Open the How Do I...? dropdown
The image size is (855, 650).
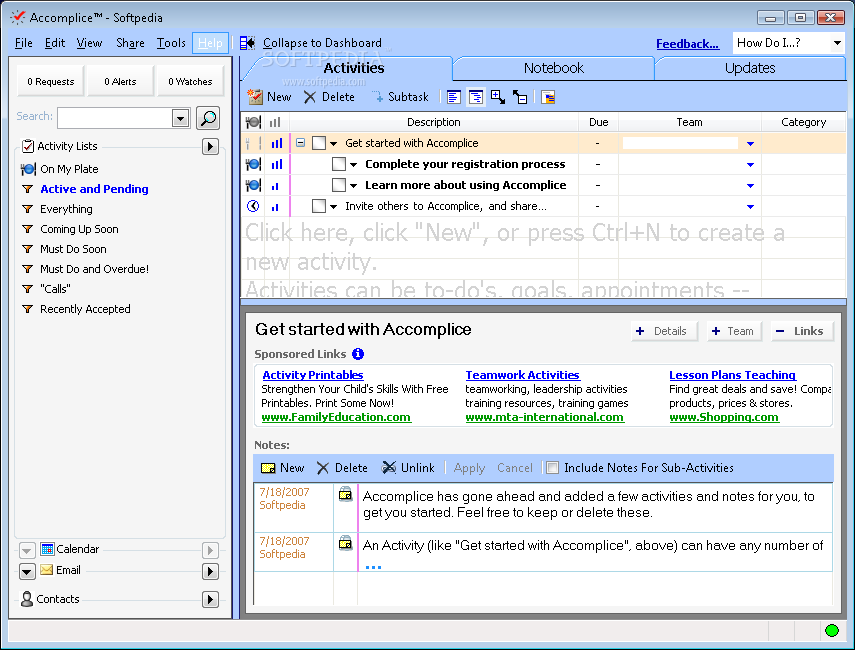(837, 43)
